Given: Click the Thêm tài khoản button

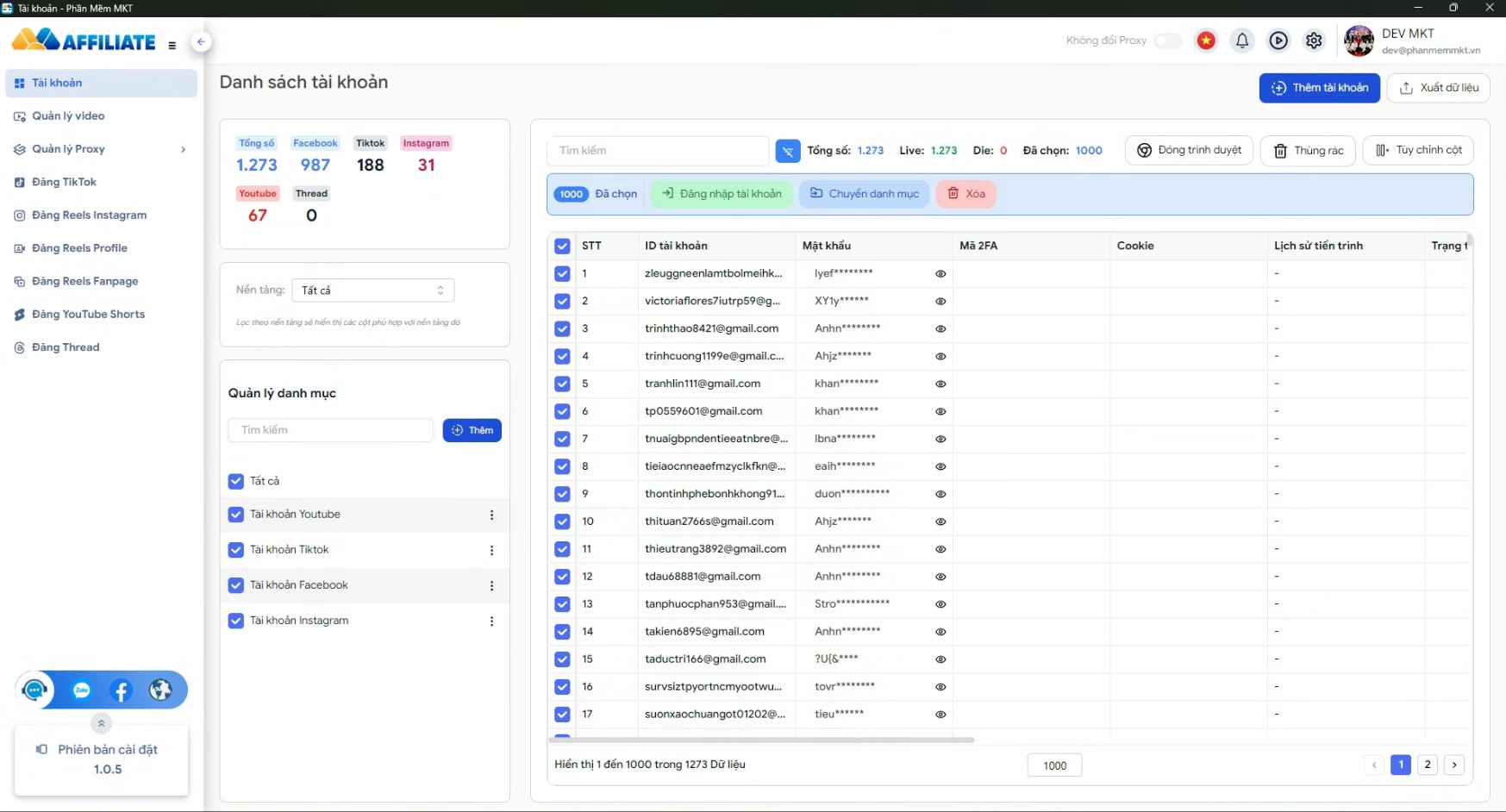Looking at the screenshot, I should [1319, 88].
